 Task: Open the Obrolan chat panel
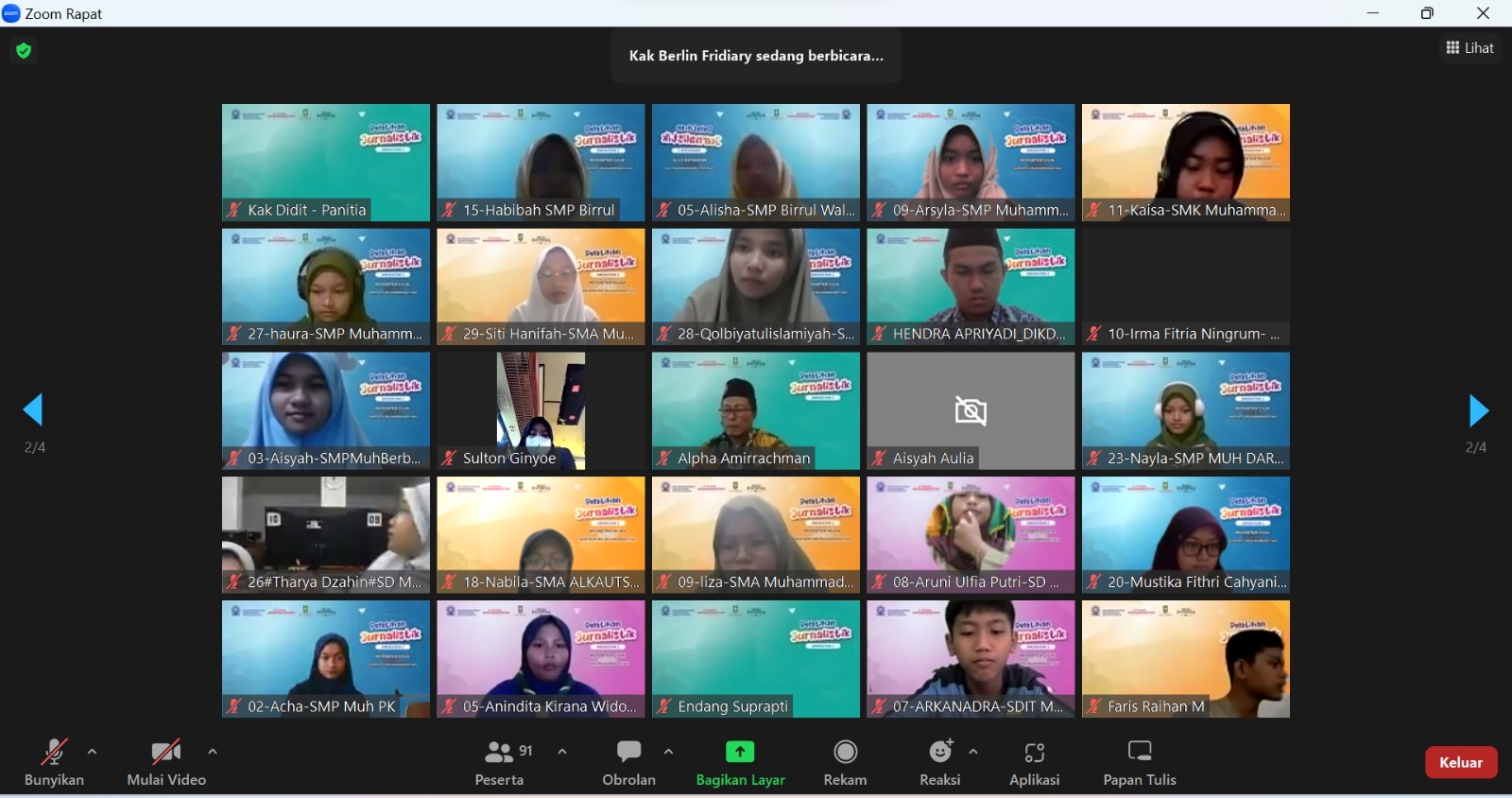[628, 762]
